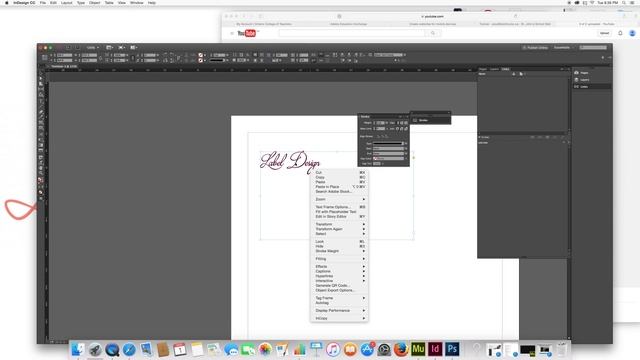Align stroke to center

378,136
